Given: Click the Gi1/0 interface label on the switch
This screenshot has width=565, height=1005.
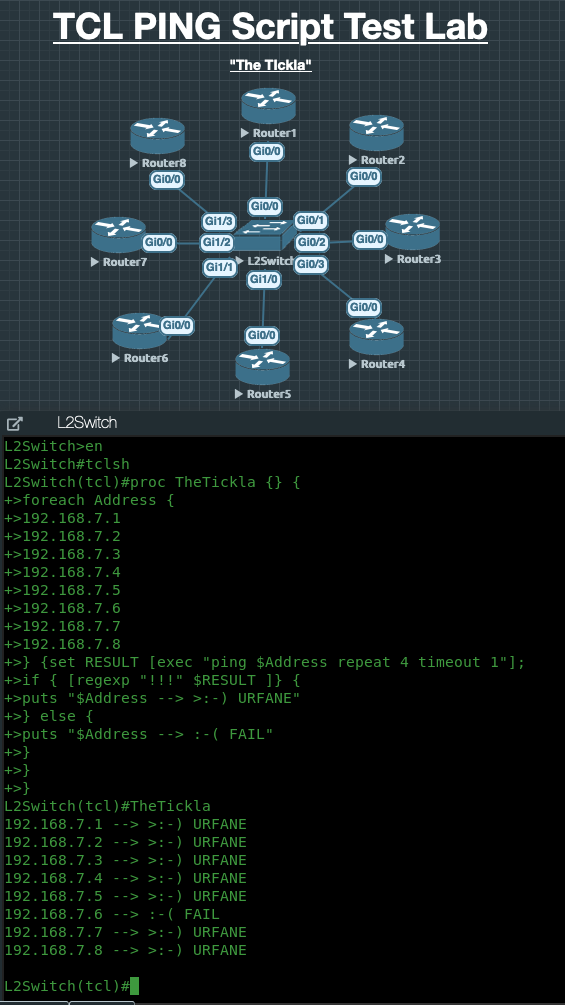Looking at the screenshot, I should point(264,279).
